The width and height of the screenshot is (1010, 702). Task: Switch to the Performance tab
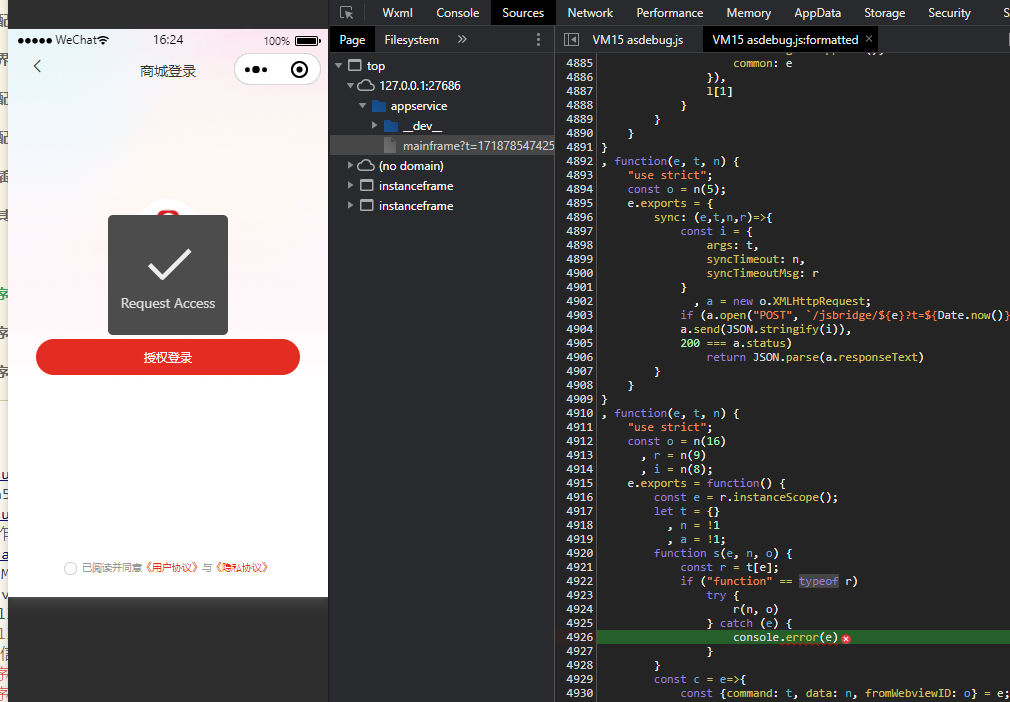670,13
